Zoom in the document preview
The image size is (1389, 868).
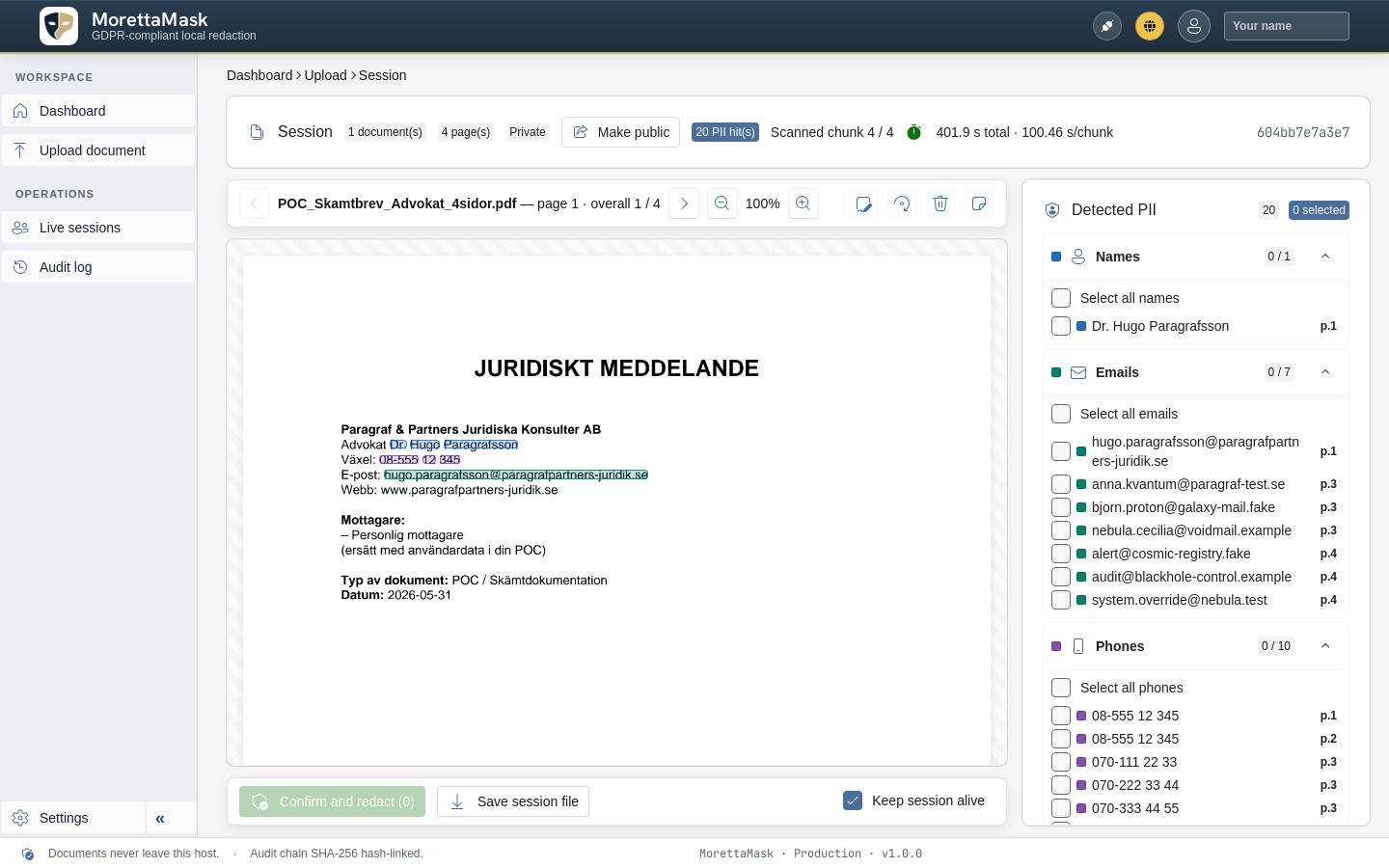pyautogui.click(x=803, y=203)
